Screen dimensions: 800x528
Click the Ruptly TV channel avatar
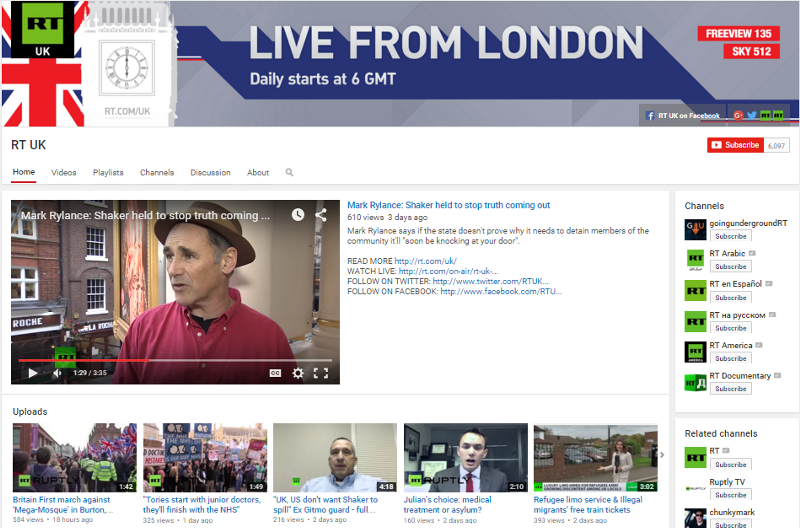[695, 488]
